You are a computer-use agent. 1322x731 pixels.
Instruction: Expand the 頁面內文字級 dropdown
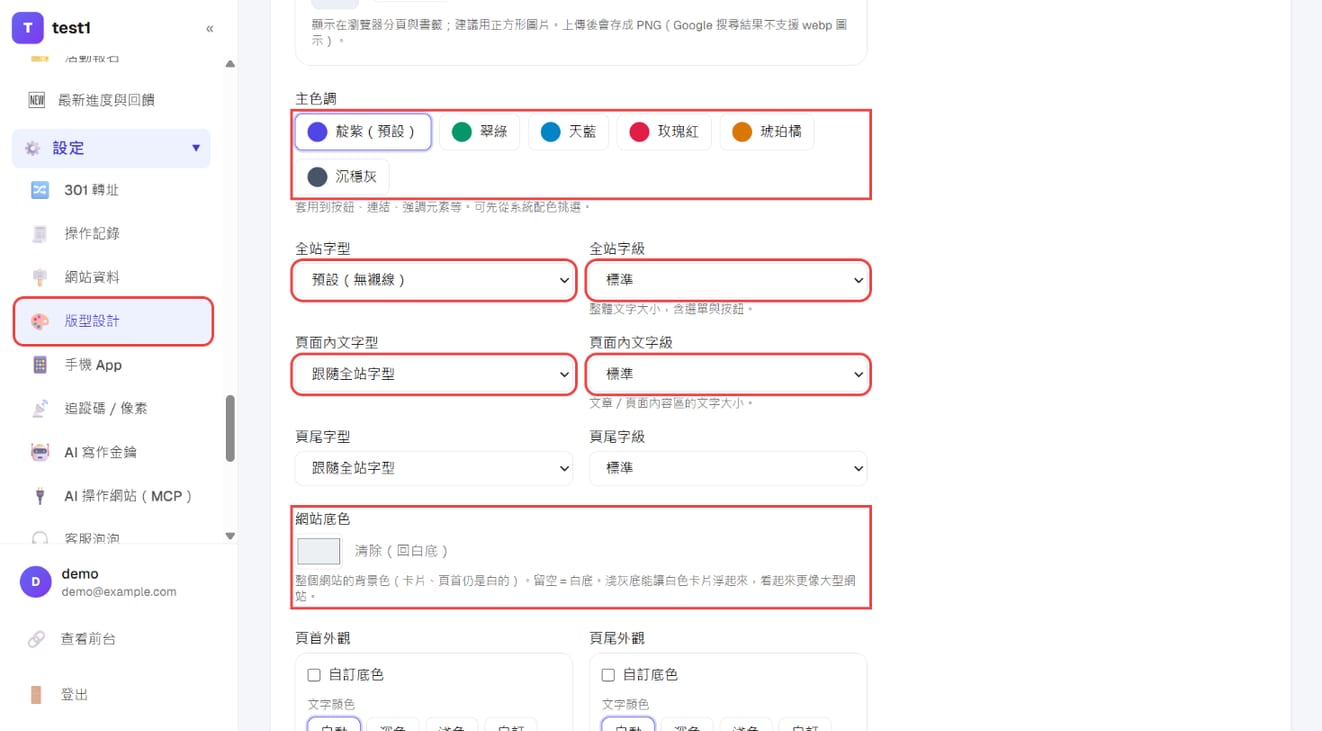tap(728, 374)
